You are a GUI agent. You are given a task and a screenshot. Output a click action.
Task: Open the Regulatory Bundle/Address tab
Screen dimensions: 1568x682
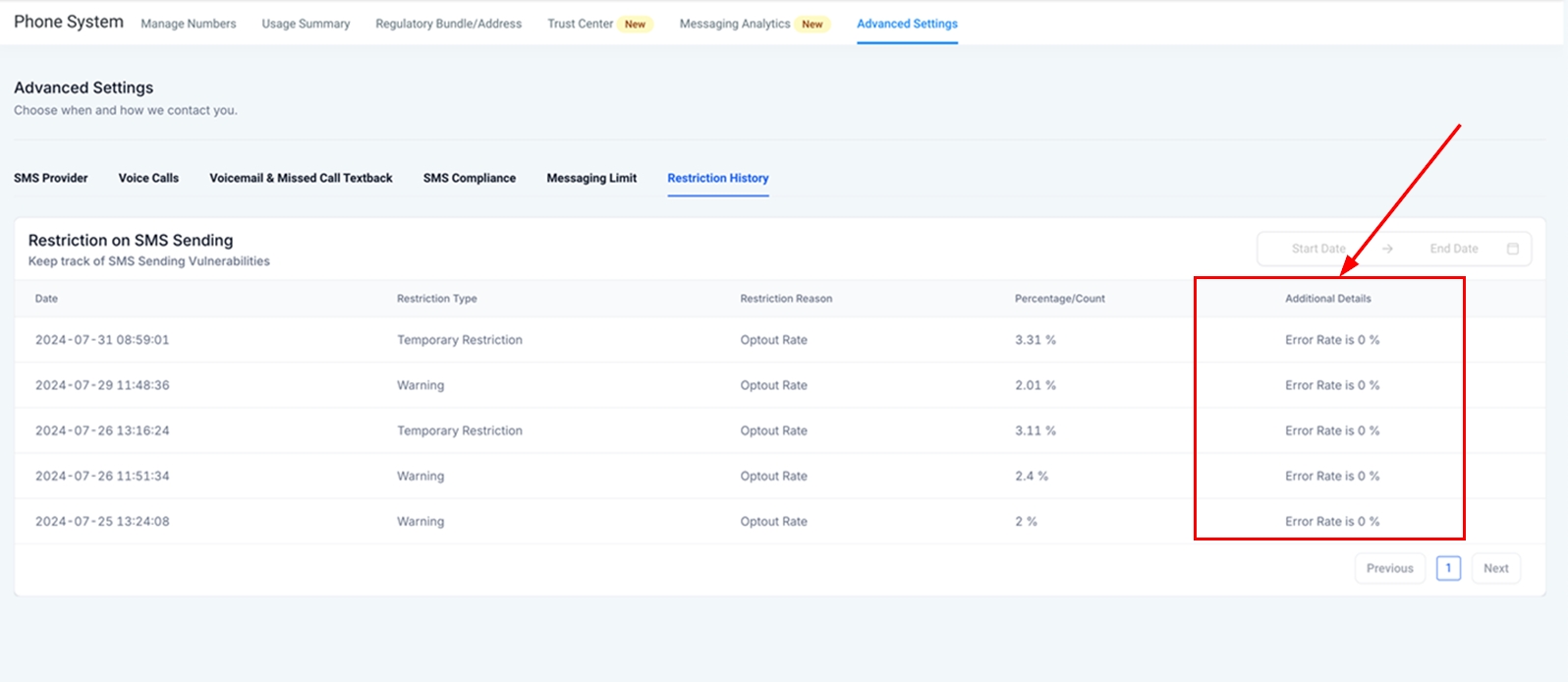click(x=448, y=24)
